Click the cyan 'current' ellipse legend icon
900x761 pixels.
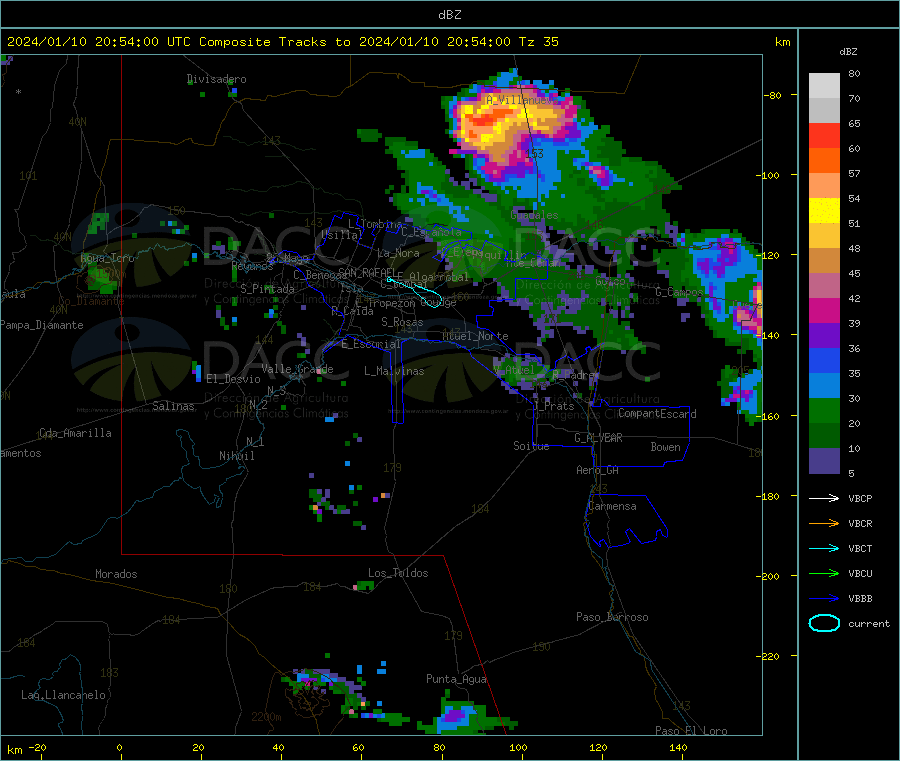tap(824, 623)
